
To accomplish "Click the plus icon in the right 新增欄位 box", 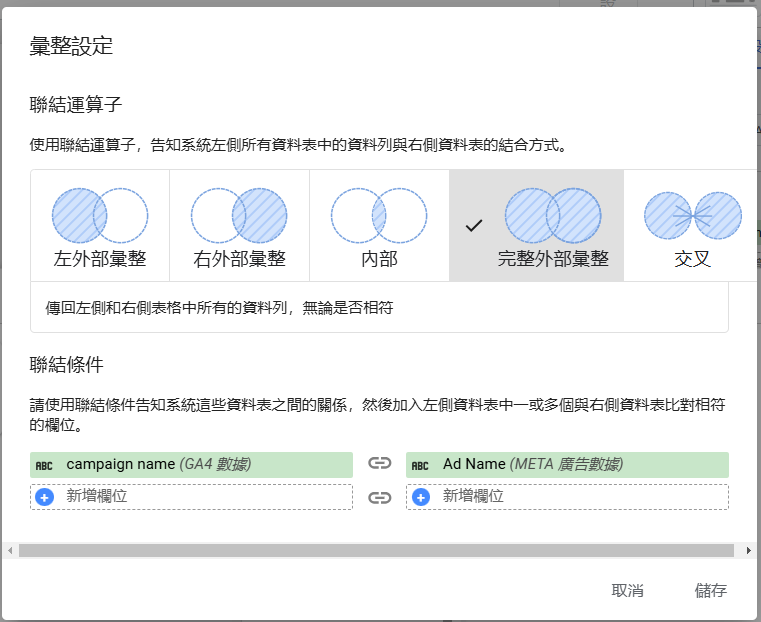I will [421, 497].
